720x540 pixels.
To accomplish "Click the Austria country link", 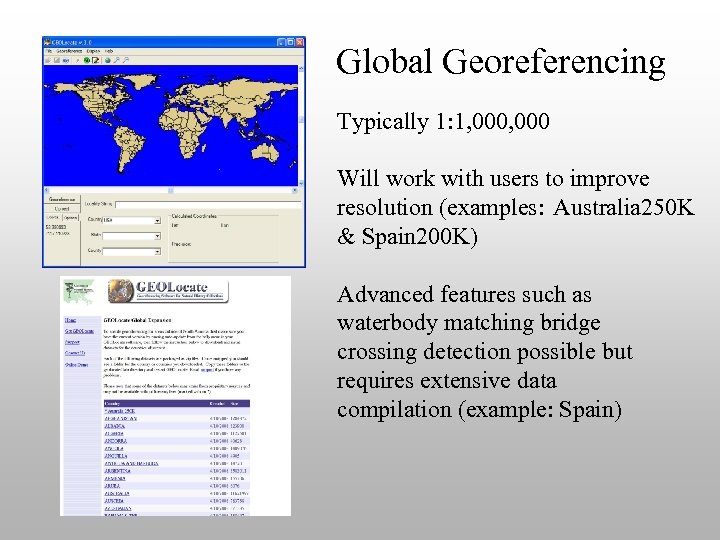I will point(114,501).
